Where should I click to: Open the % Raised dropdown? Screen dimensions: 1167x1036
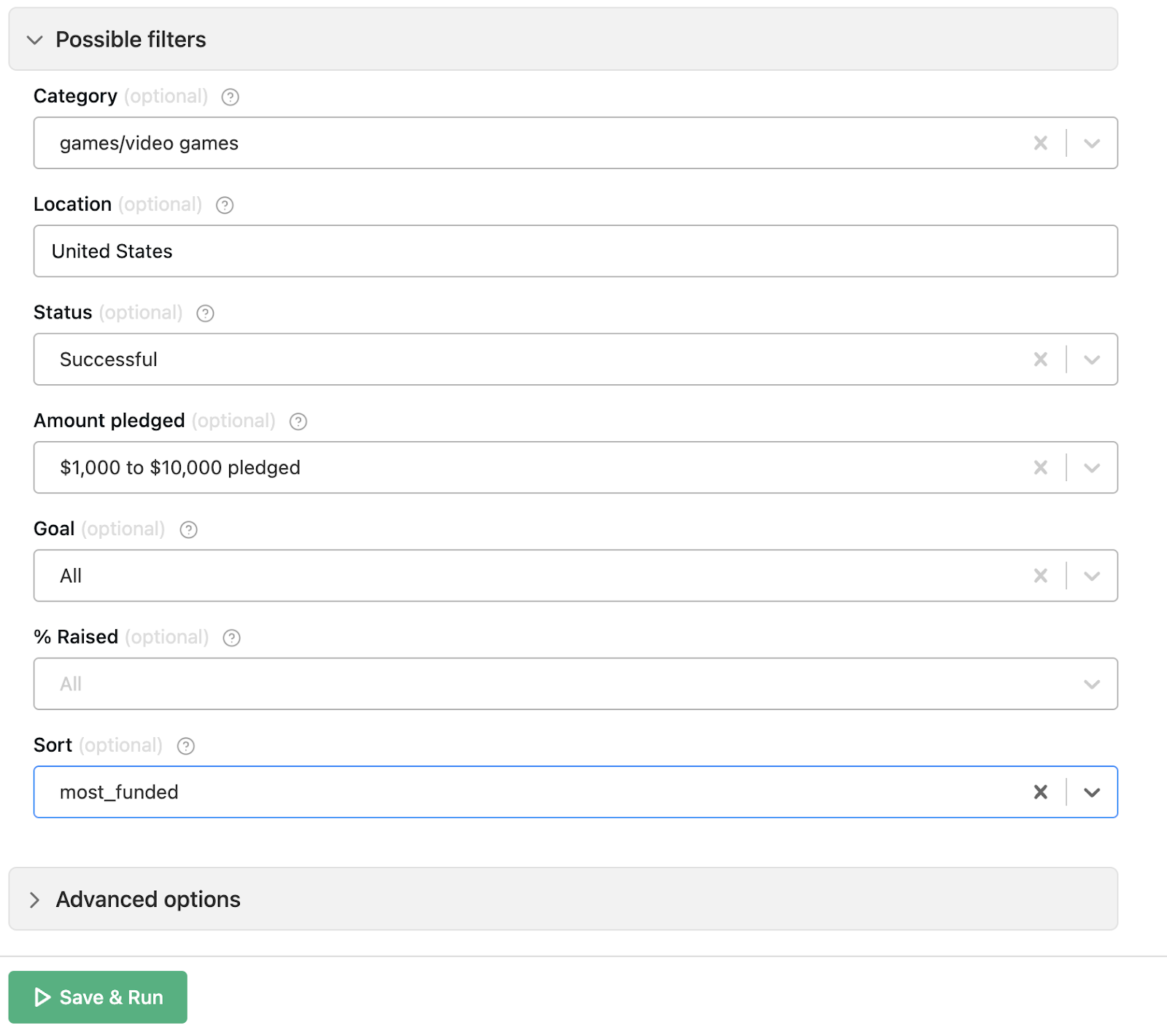coord(1091,684)
